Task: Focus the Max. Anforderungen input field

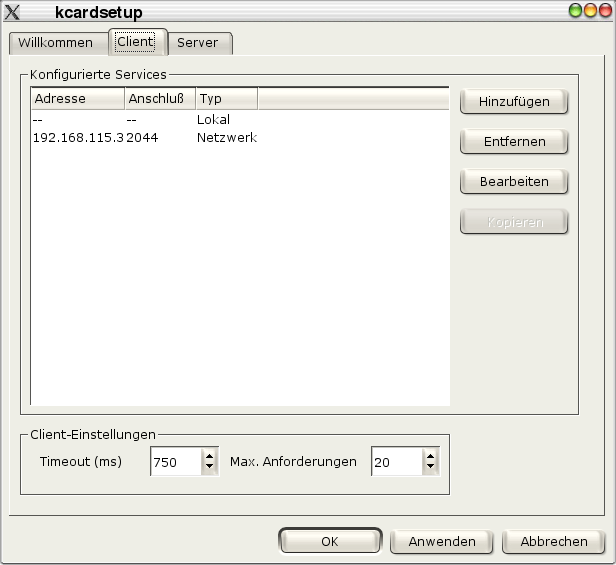Action: [396, 462]
